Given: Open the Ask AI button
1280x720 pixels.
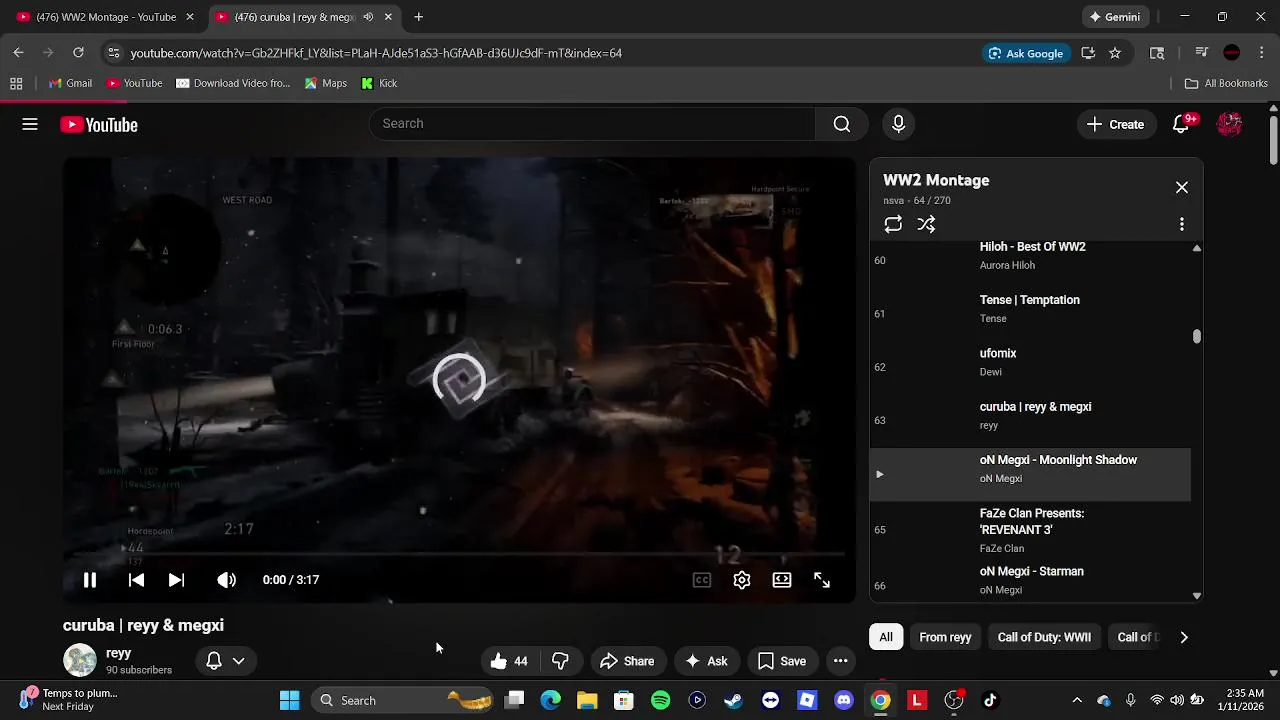Looking at the screenshot, I should click(x=706, y=661).
